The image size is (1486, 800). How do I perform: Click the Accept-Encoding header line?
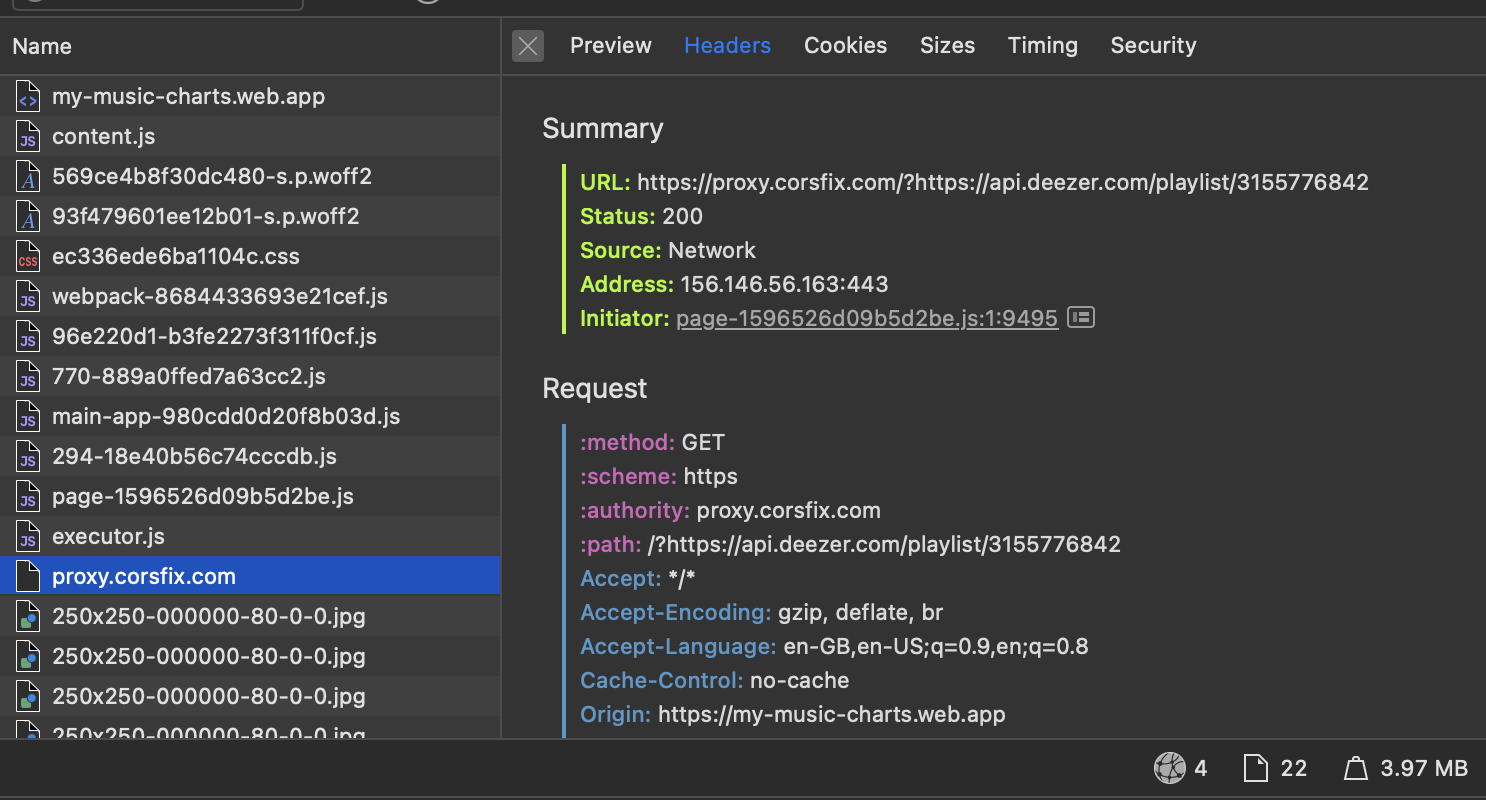762,613
